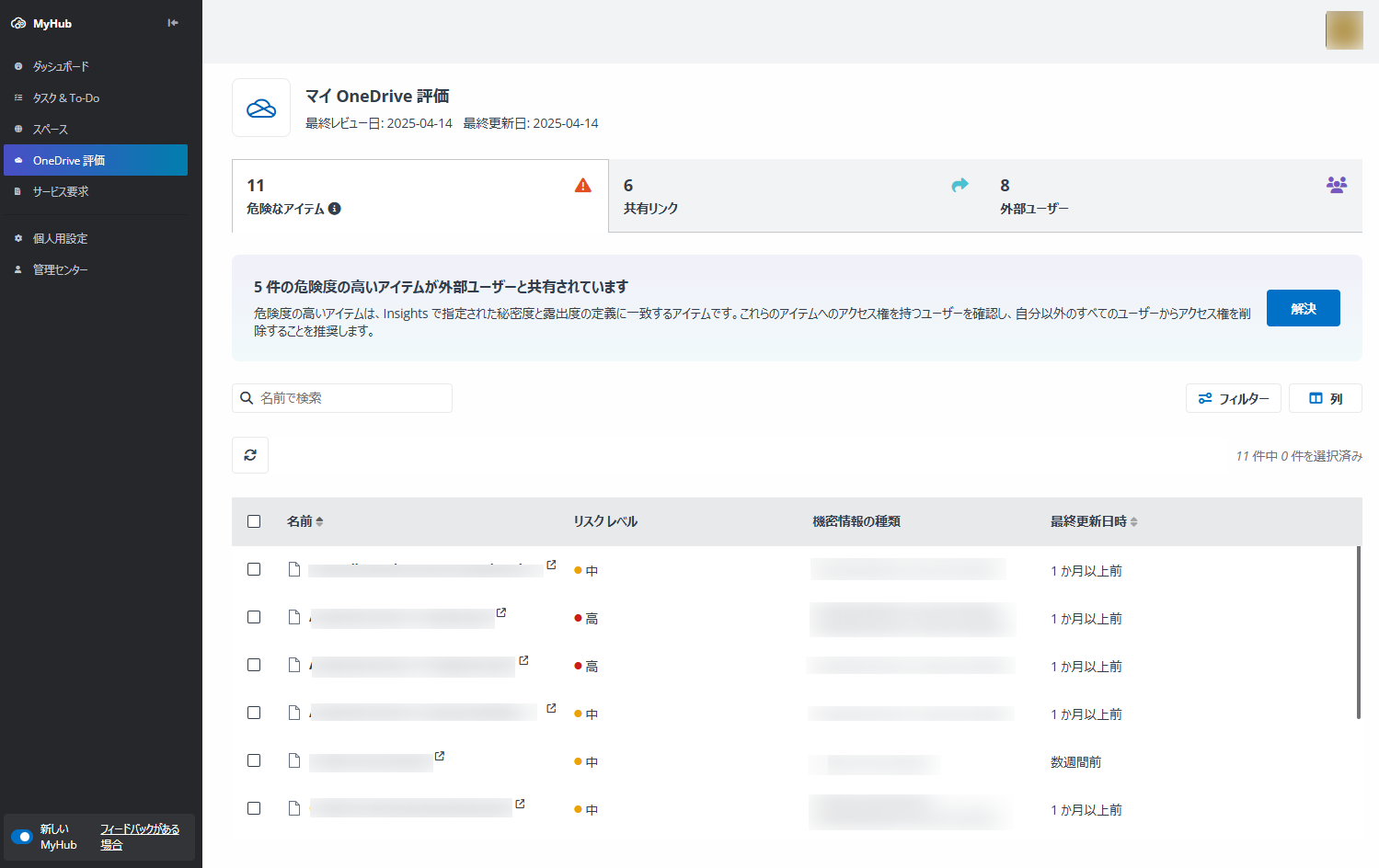Tick the select-all checkbox in the table header
The height and width of the screenshot is (868, 1379).
(254, 521)
